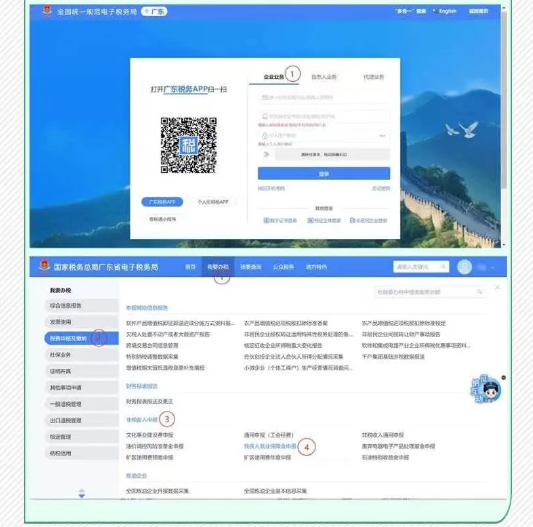
Task: Select the 个人所得税APP option
Action: pyautogui.click(x=213, y=202)
